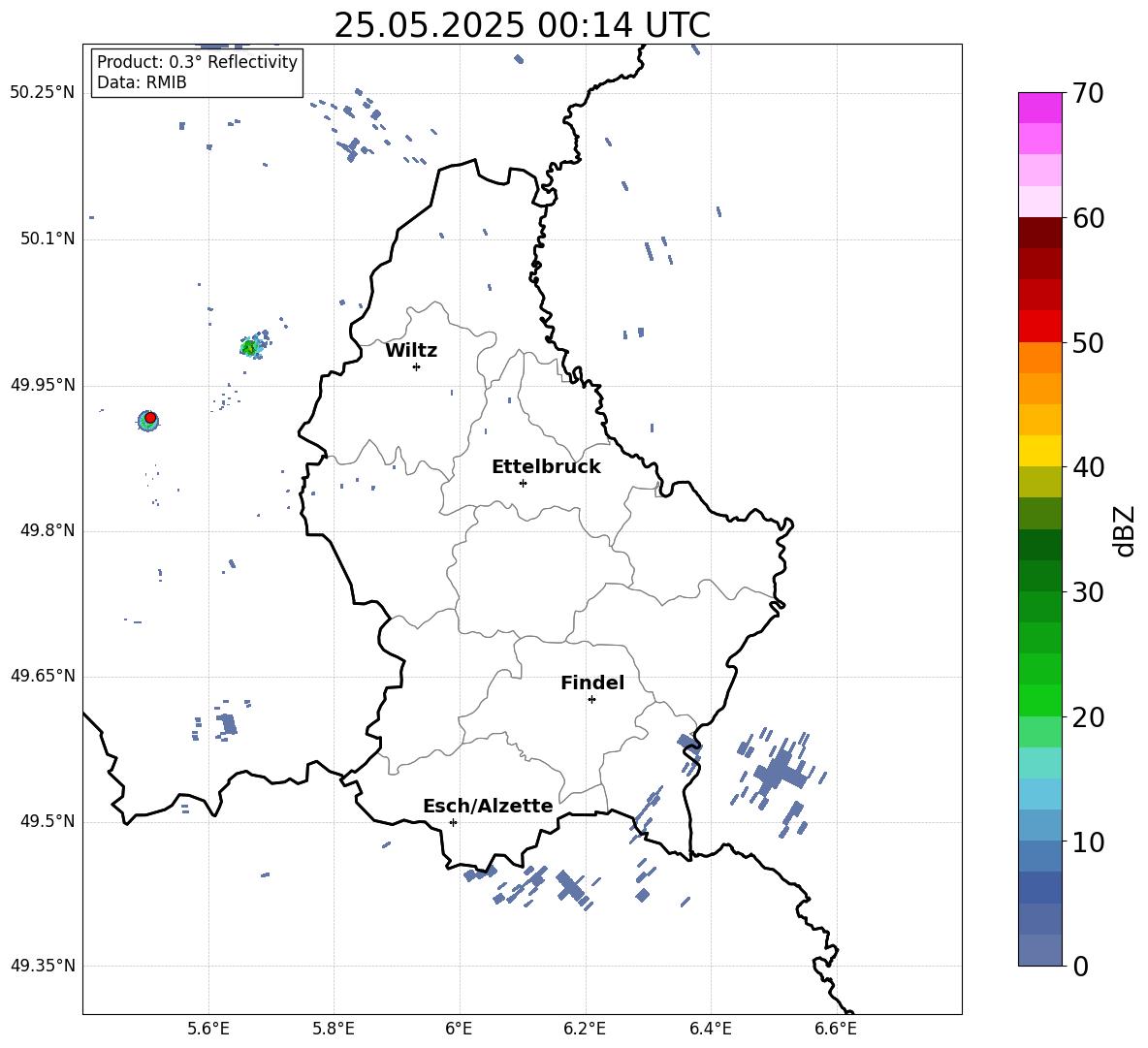
Task: Click the 6°E longitude label
Action: tap(459, 1029)
